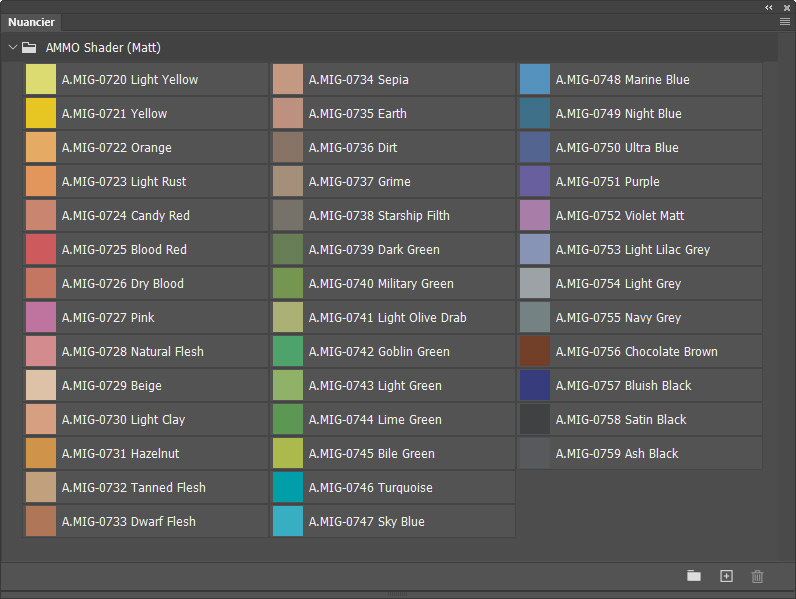Close the Nuancier panel with X
This screenshot has height=599, width=796.
[787, 8]
